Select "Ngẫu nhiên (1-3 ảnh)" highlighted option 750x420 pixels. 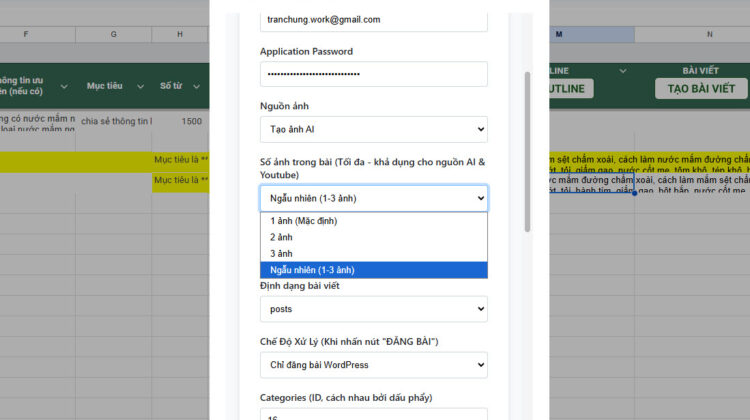pyautogui.click(x=373, y=270)
